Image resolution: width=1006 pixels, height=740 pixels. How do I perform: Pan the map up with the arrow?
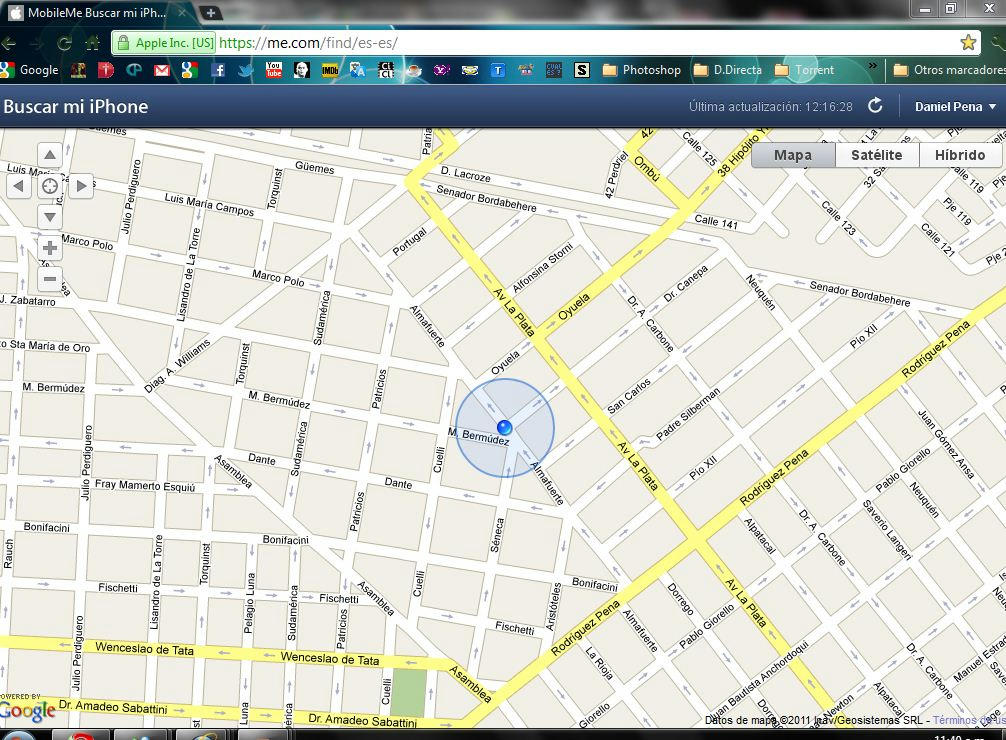50,155
